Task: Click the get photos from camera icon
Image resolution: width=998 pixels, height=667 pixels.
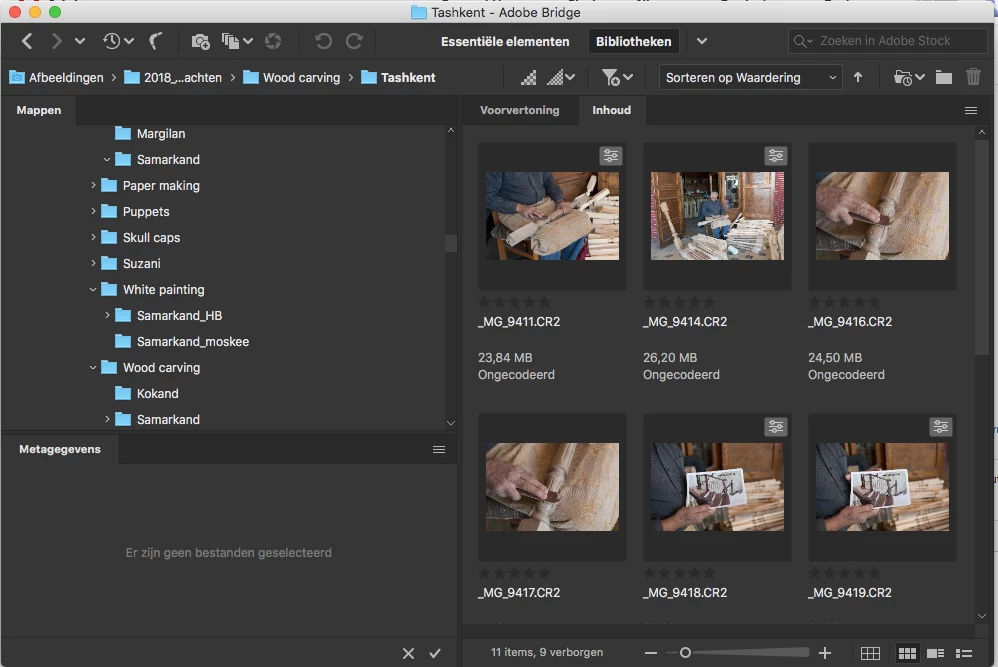Action: tap(200, 41)
